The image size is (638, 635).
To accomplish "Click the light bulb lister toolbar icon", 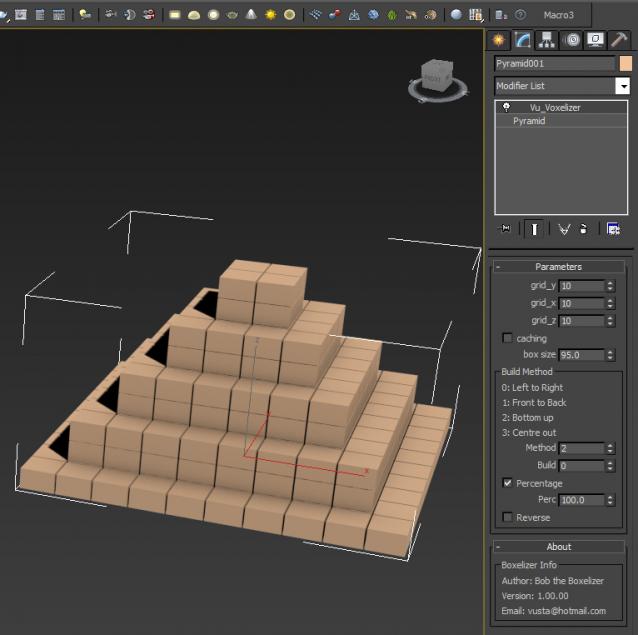I will point(85,15).
